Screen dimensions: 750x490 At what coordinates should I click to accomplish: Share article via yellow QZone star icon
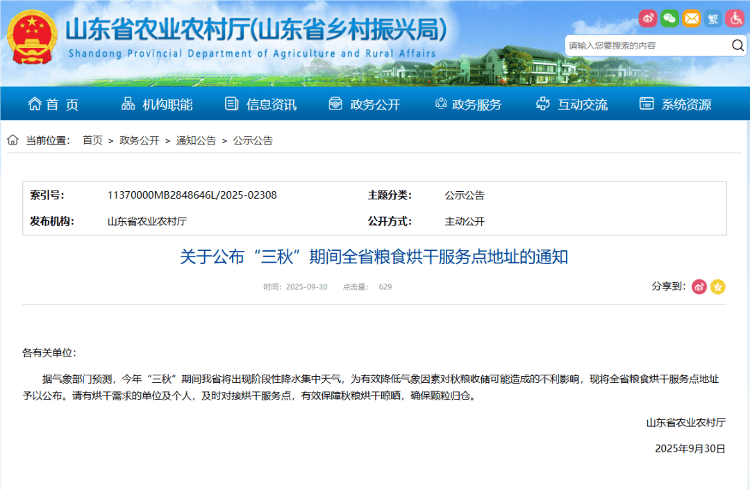coord(718,287)
